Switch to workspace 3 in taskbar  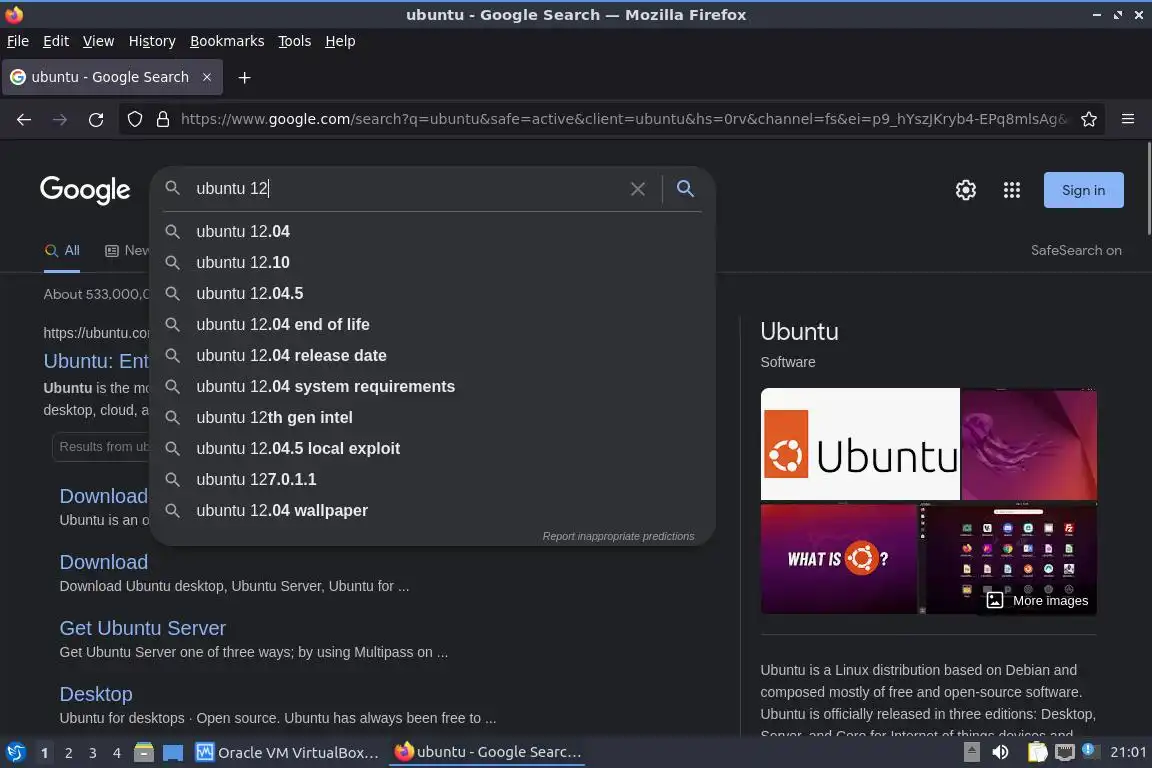[x=93, y=753]
